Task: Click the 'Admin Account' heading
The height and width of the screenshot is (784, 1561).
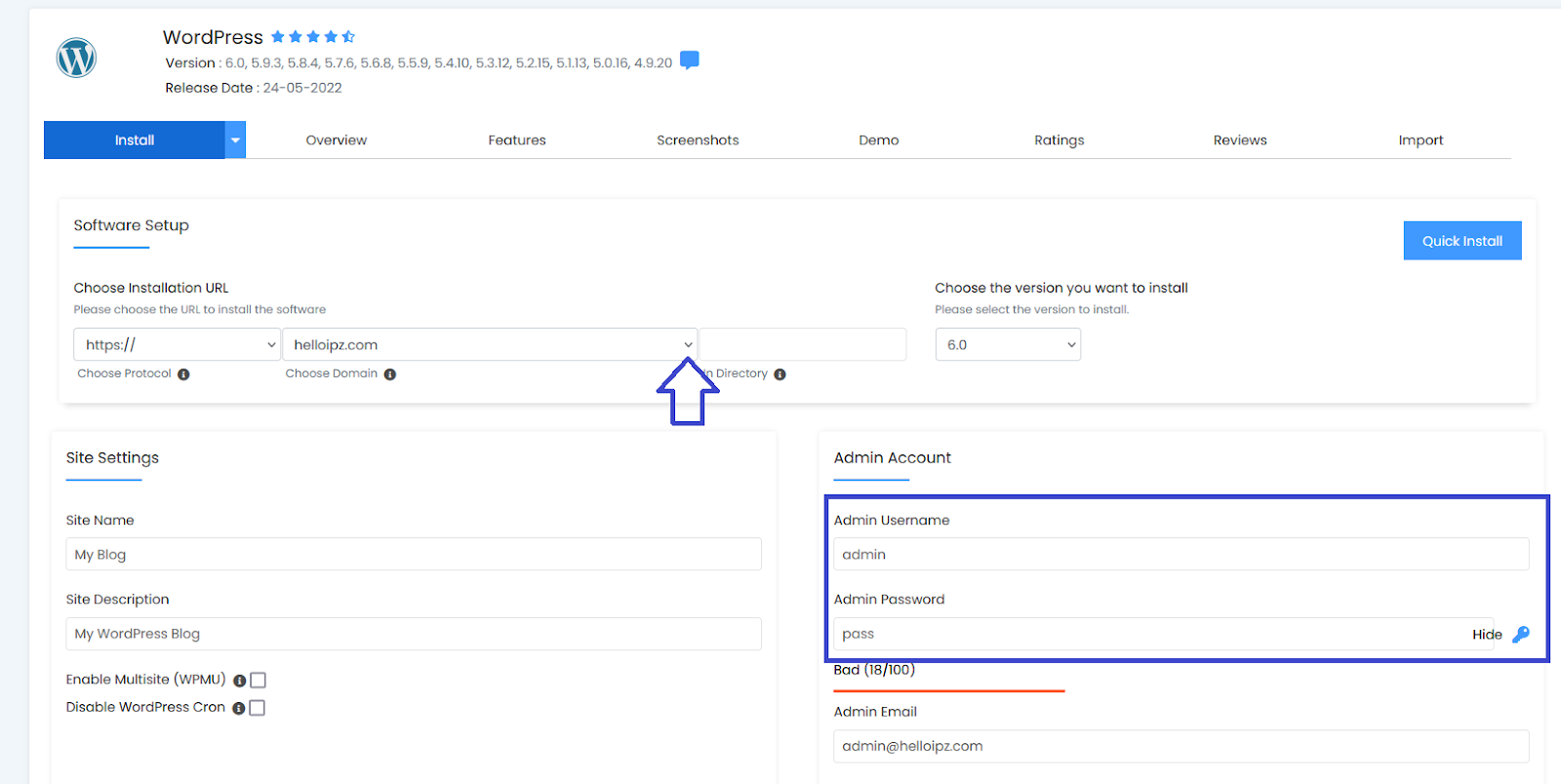Action: click(x=893, y=458)
